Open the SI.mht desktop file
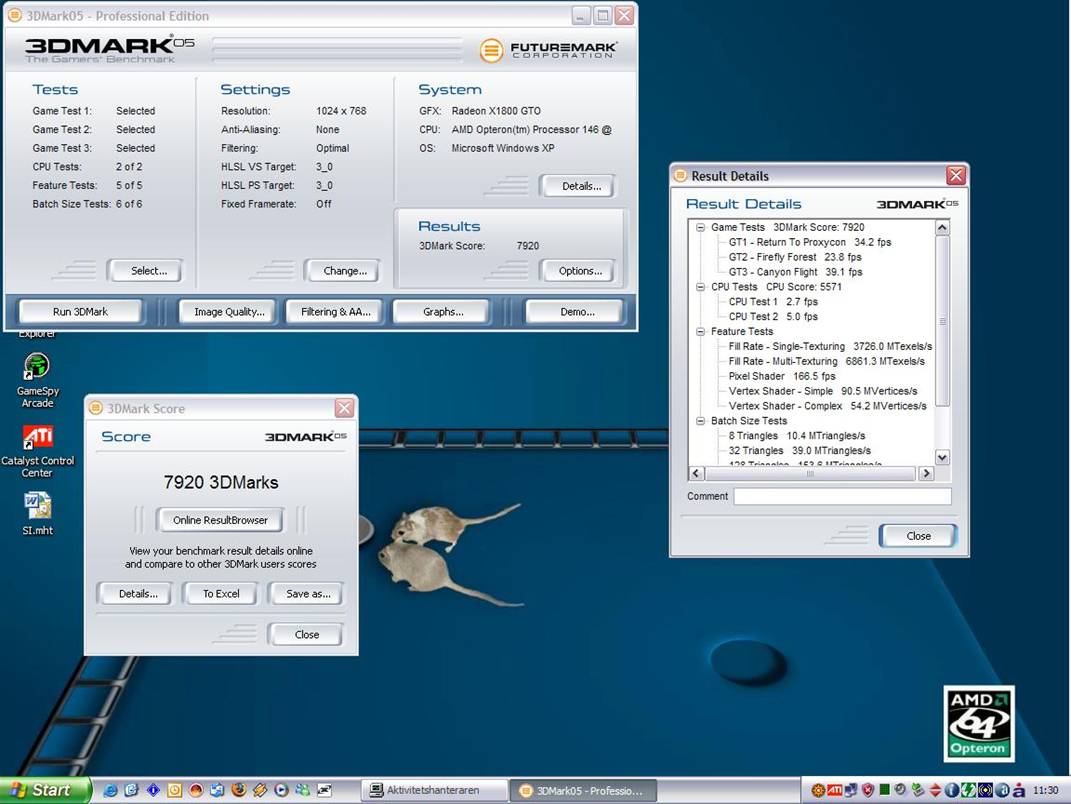This screenshot has width=1071, height=804. tap(37, 514)
